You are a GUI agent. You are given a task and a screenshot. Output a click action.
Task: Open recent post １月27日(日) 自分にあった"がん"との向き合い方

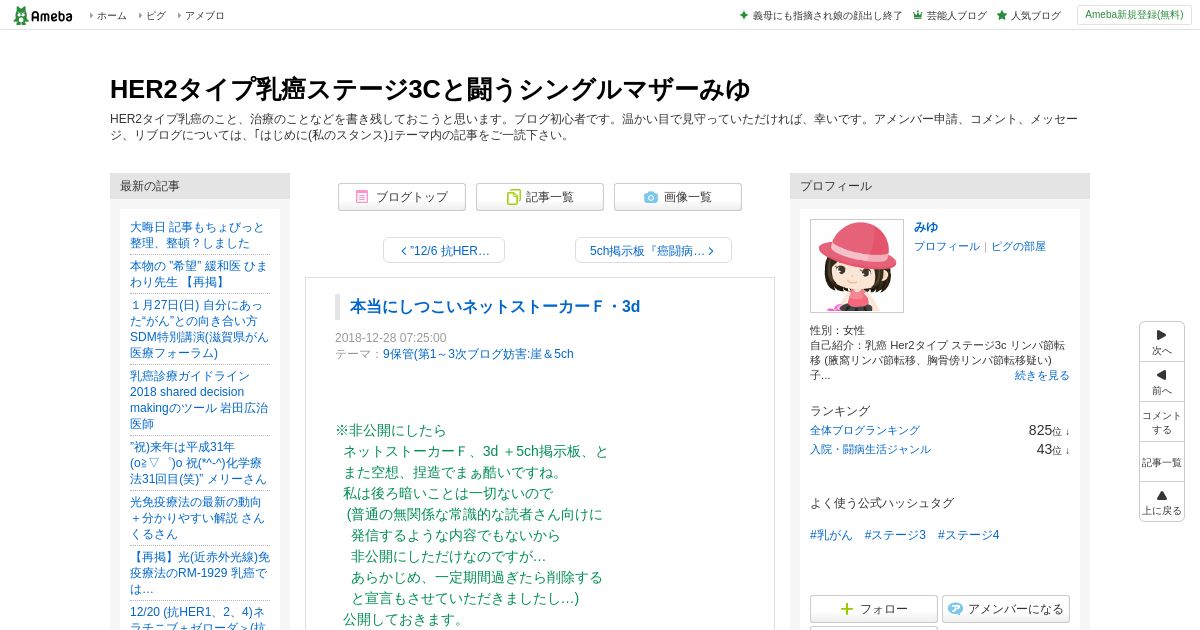[199, 329]
